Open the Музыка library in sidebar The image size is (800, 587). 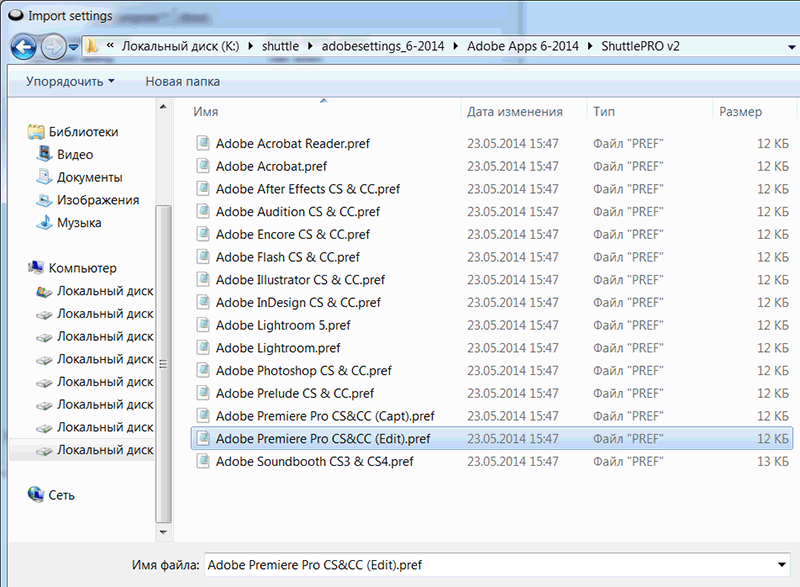point(78,223)
